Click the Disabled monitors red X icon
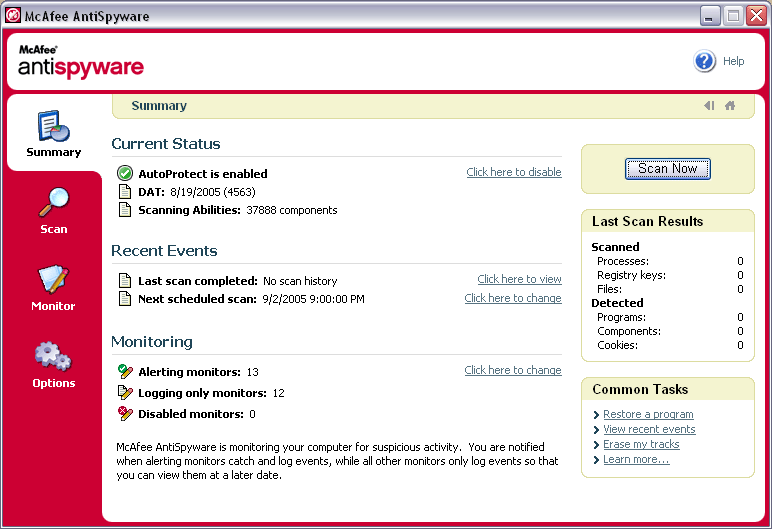Screen dimensions: 772x529 (125, 414)
